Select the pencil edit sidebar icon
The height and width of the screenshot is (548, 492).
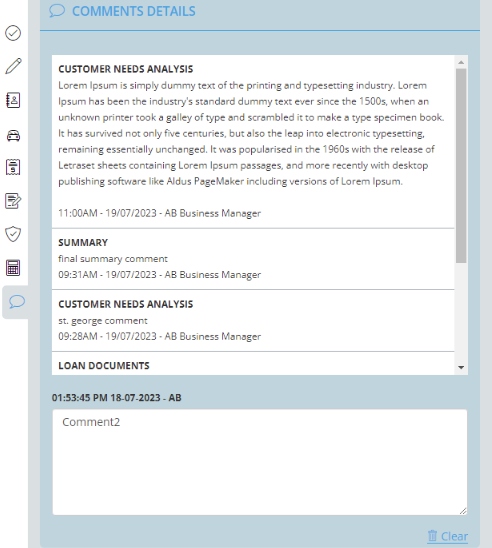[x=13, y=66]
